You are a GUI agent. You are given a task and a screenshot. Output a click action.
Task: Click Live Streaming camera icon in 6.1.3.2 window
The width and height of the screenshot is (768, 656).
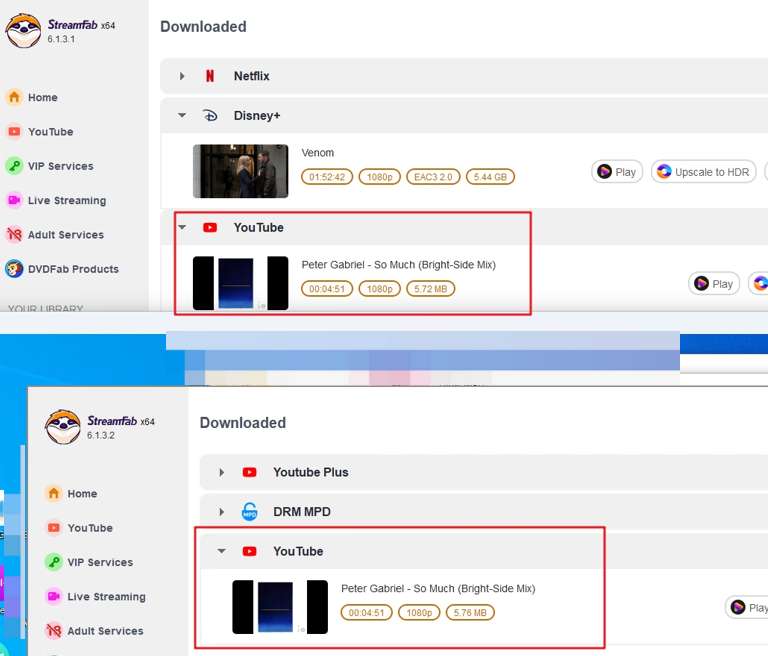pyautogui.click(x=54, y=596)
